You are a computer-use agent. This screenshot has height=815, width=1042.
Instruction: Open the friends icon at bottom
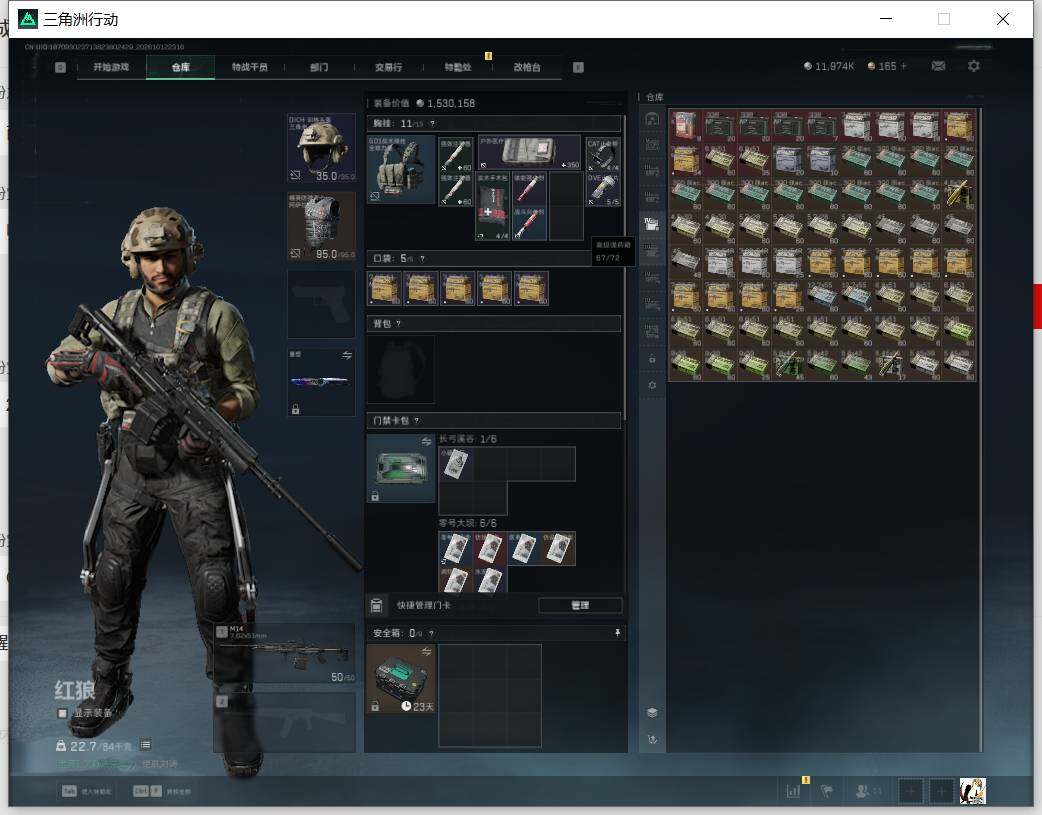click(863, 791)
